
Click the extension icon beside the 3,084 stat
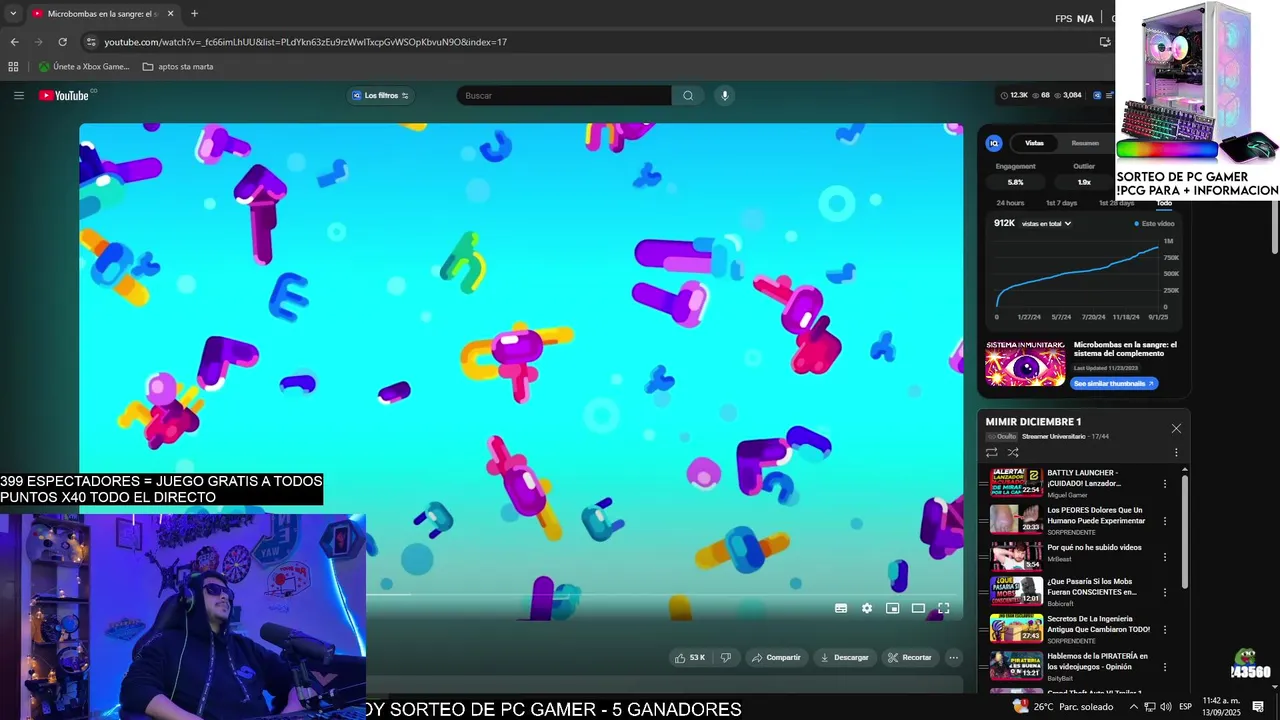[1097, 95]
